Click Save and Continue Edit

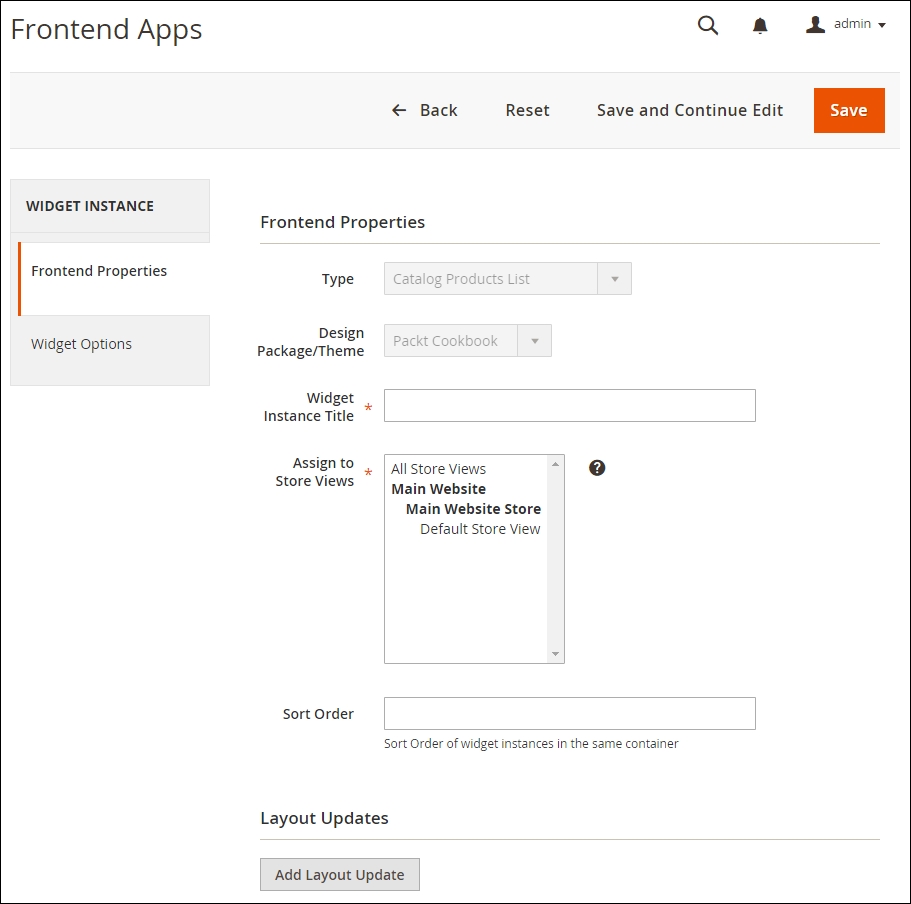click(689, 110)
